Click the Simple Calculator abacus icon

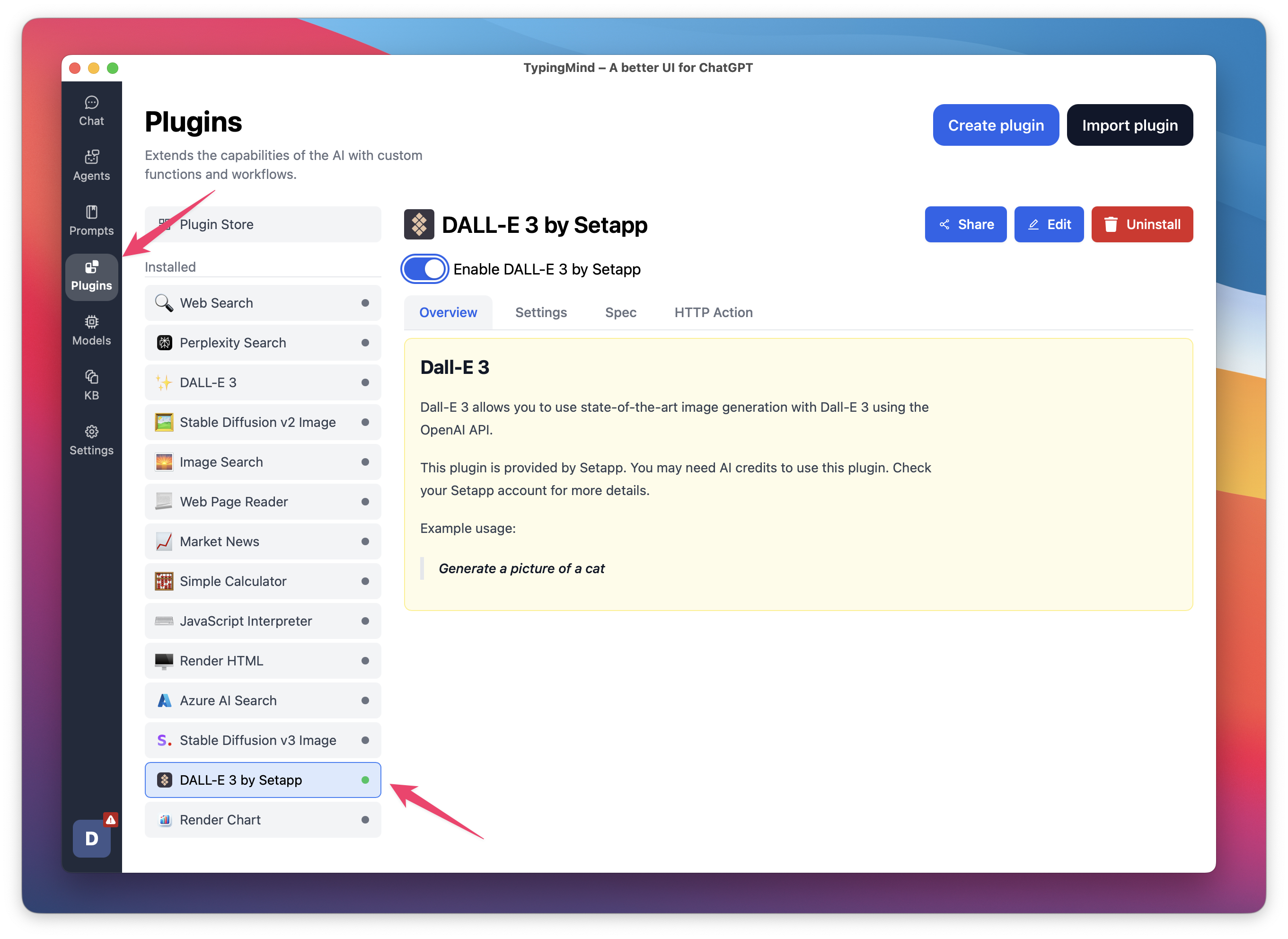[164, 582]
